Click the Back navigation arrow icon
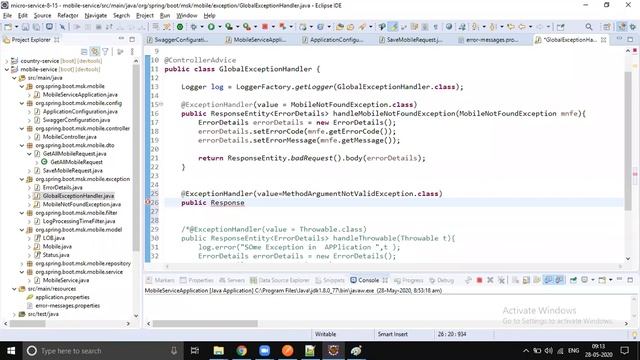640x360 pixels. pos(522,27)
